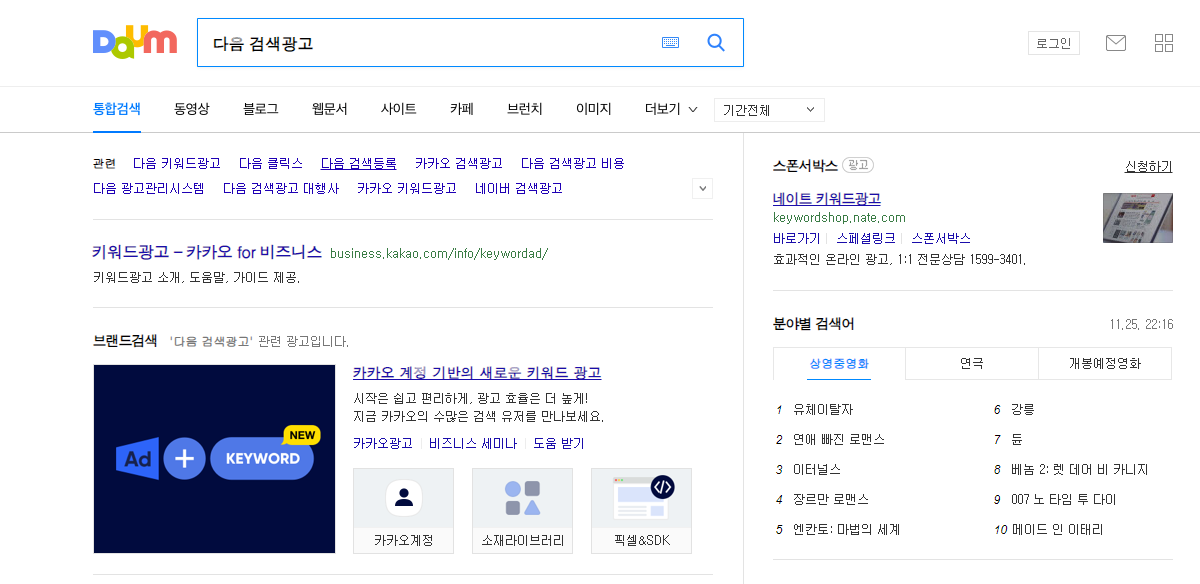Click related search 카카오 키워드광고

coord(407,188)
